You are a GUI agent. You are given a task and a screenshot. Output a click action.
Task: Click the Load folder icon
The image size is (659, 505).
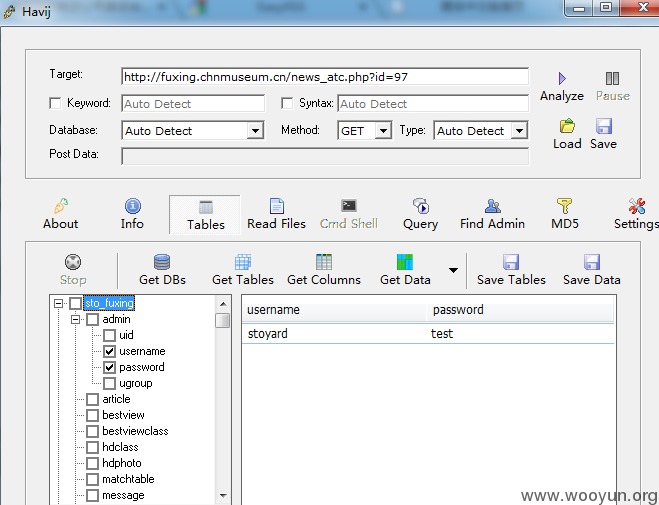[567, 126]
